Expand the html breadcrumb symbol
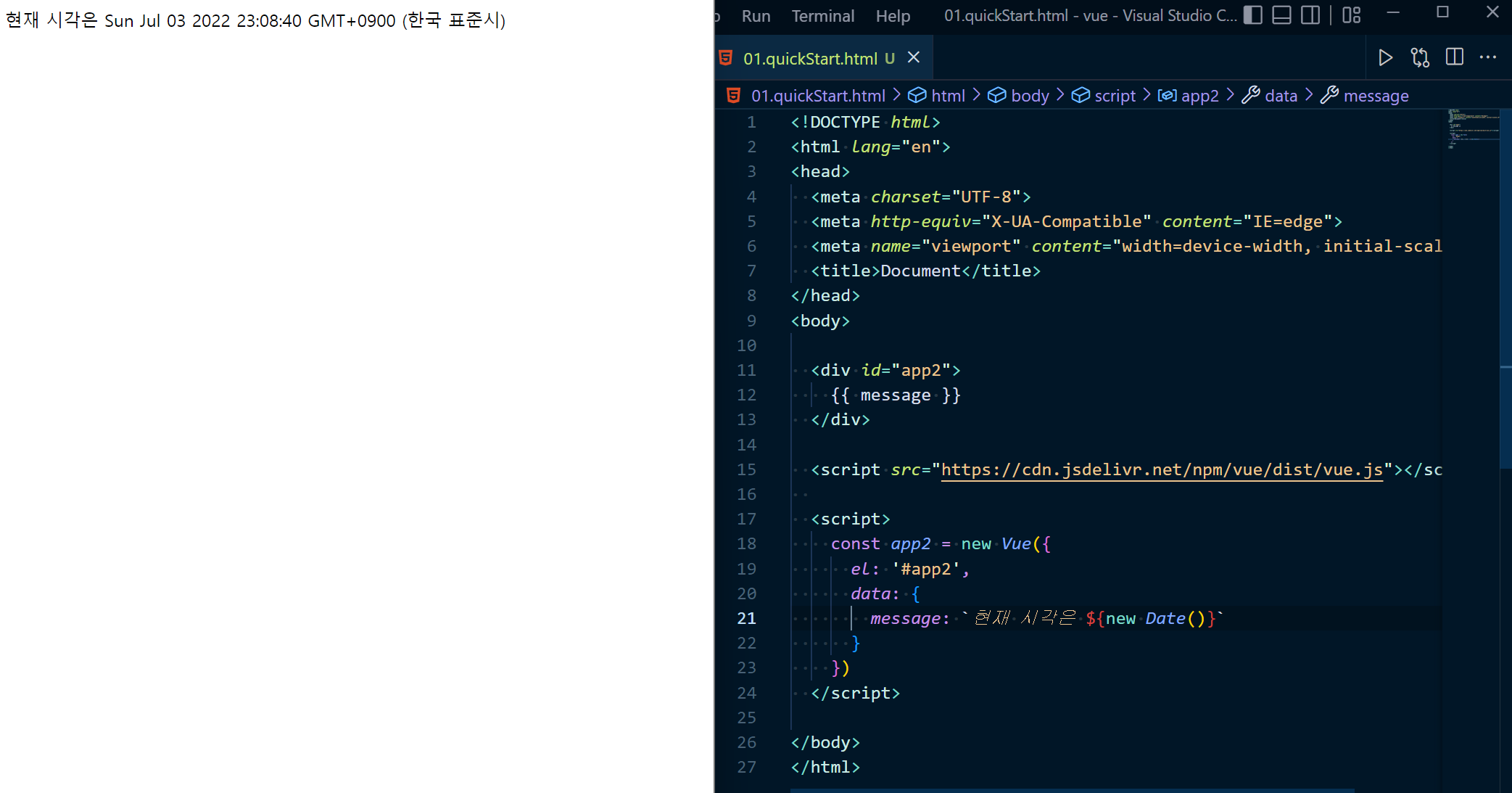 (x=947, y=96)
